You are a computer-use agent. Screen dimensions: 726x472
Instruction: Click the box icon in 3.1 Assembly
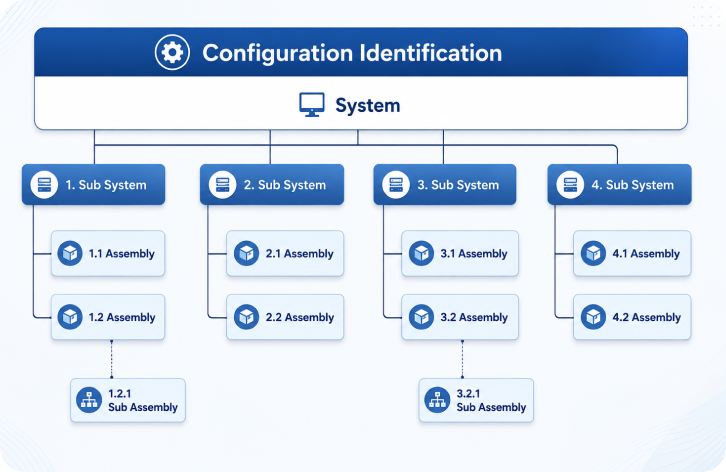point(421,253)
